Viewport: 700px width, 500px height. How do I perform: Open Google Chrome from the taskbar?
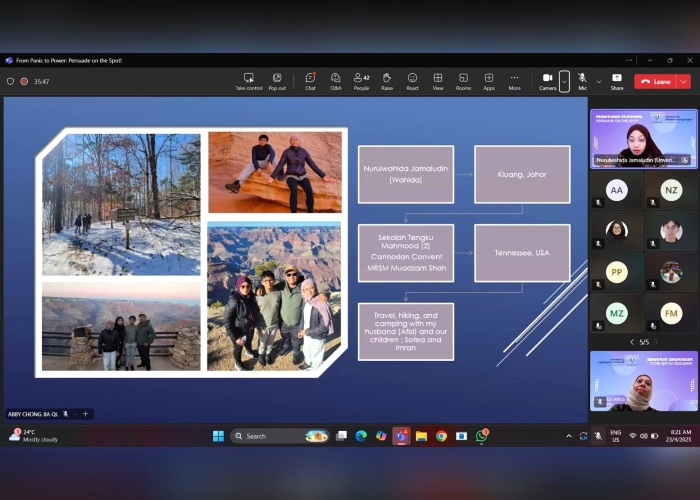click(441, 436)
